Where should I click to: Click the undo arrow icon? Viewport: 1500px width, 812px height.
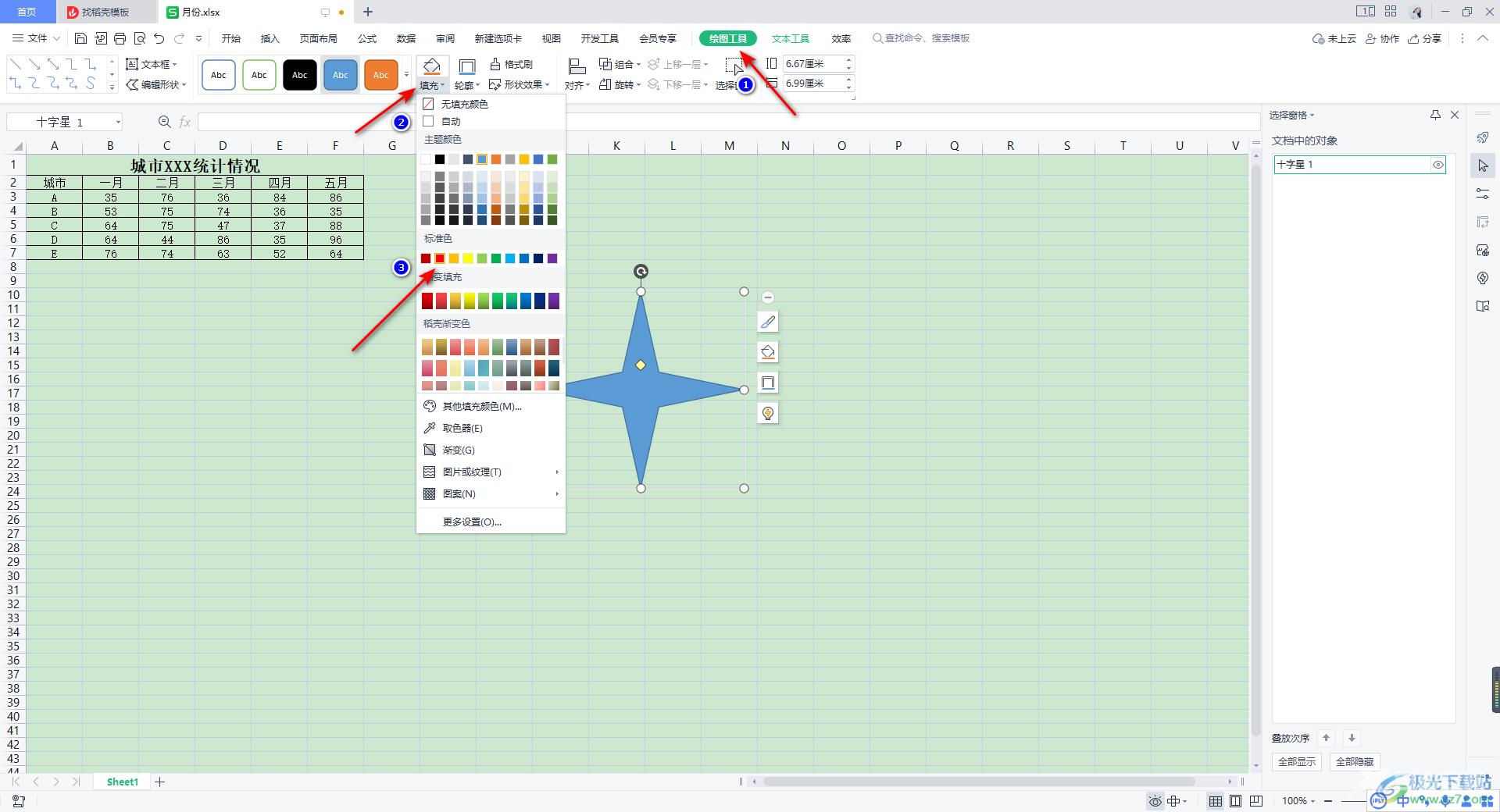pos(159,38)
